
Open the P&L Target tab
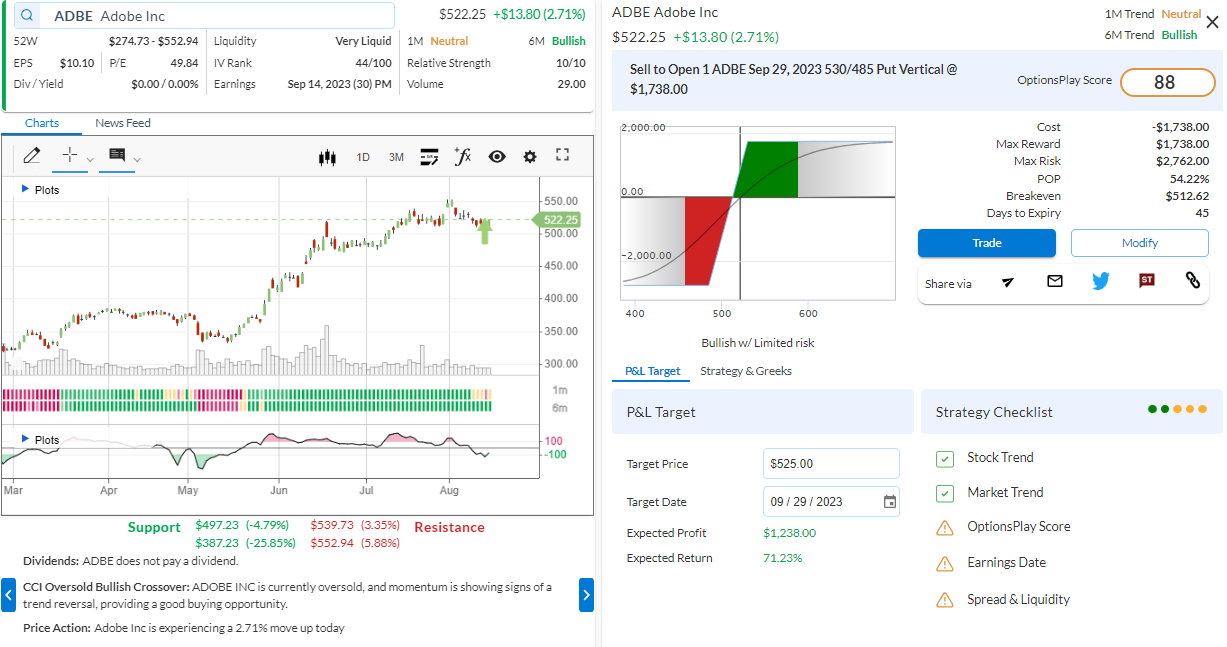pyautogui.click(x=653, y=371)
